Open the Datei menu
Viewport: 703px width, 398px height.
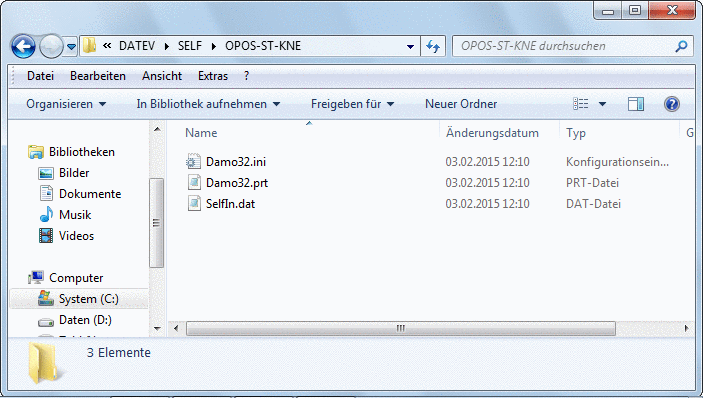coord(40,76)
